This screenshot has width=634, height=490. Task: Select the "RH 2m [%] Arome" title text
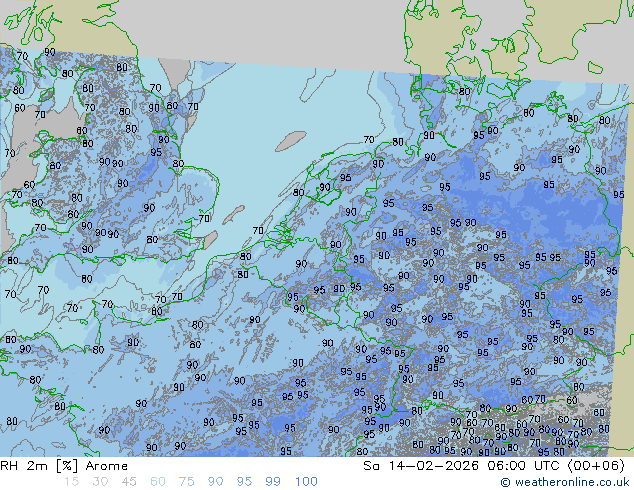pyautogui.click(x=64, y=466)
